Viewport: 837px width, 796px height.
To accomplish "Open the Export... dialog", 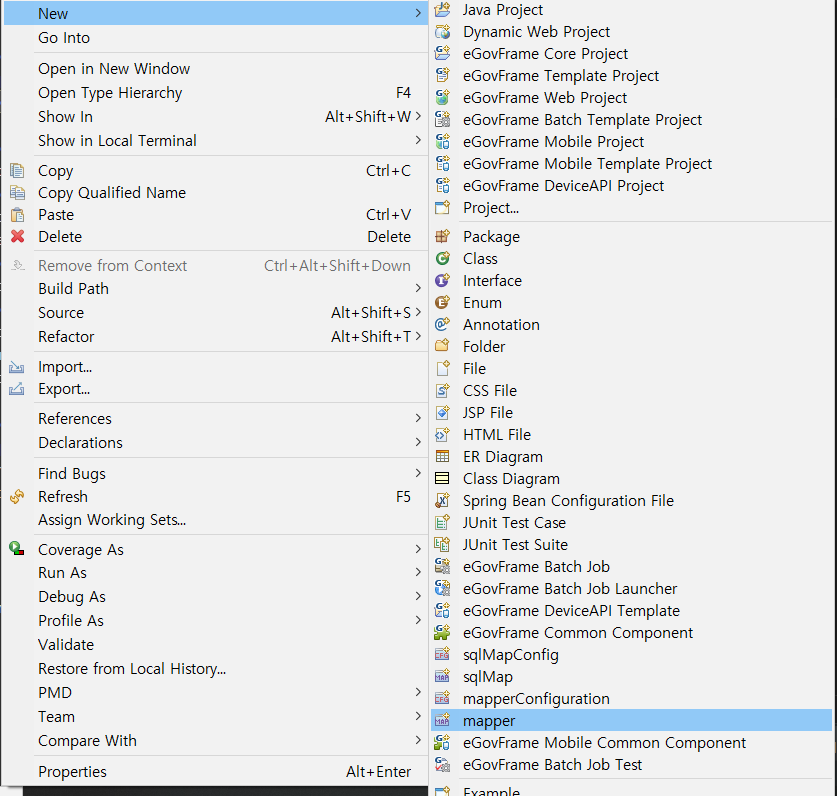I will (x=216, y=389).
